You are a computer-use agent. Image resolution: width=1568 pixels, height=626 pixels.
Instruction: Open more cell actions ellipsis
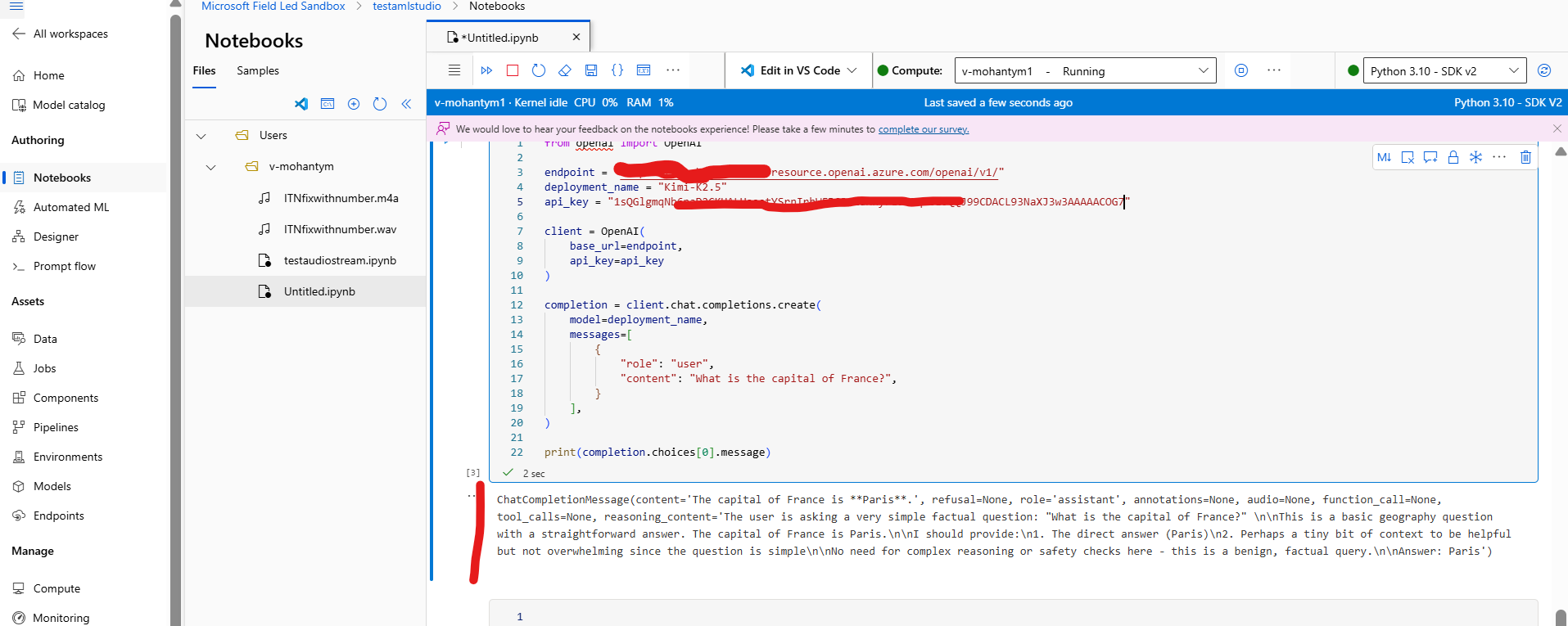1499,157
